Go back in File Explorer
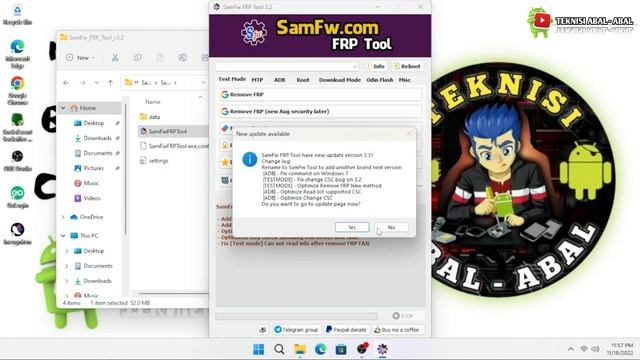The width and height of the screenshot is (640, 360). (x=66, y=83)
